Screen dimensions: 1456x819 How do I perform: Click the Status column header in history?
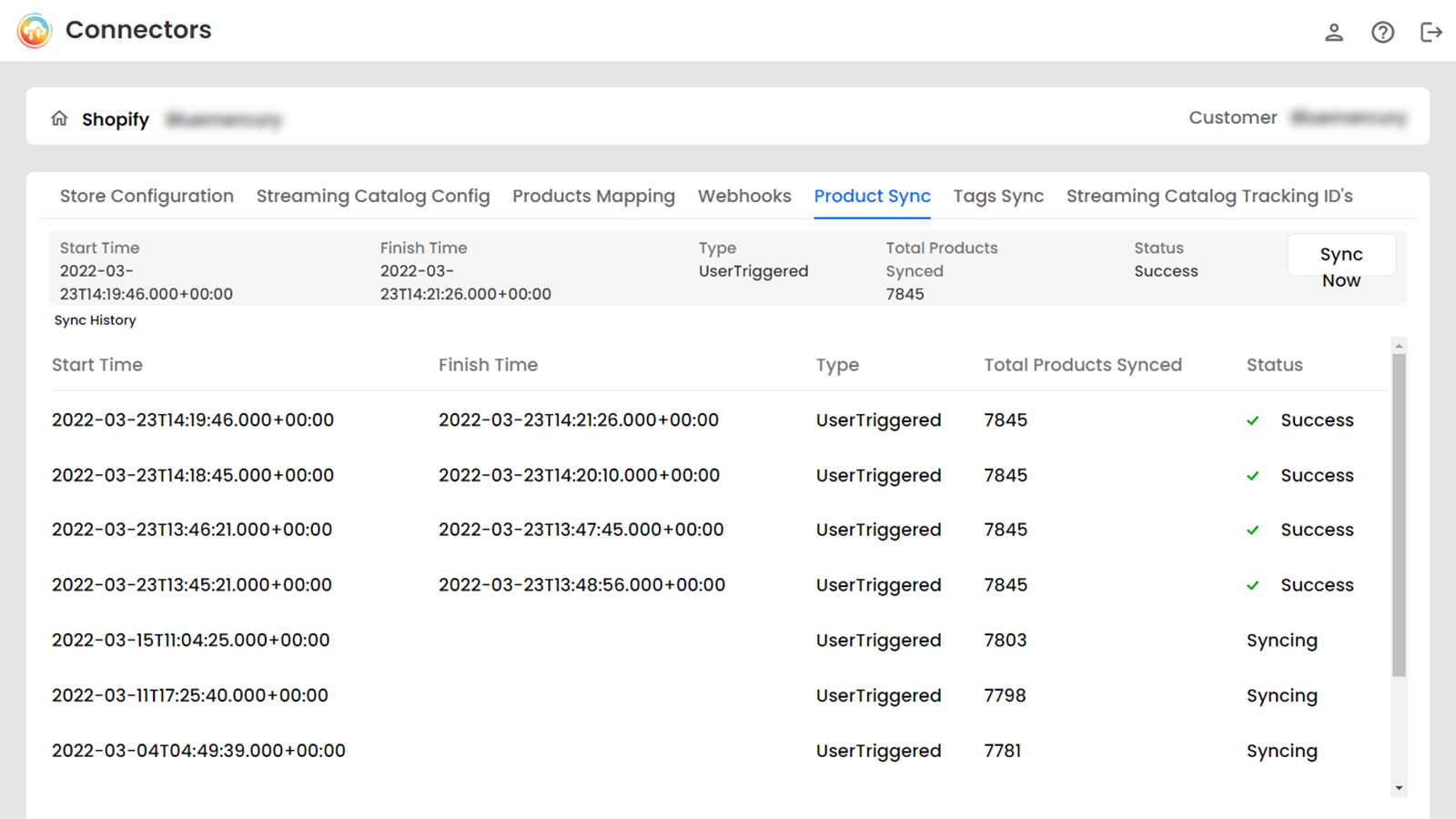[x=1274, y=365]
